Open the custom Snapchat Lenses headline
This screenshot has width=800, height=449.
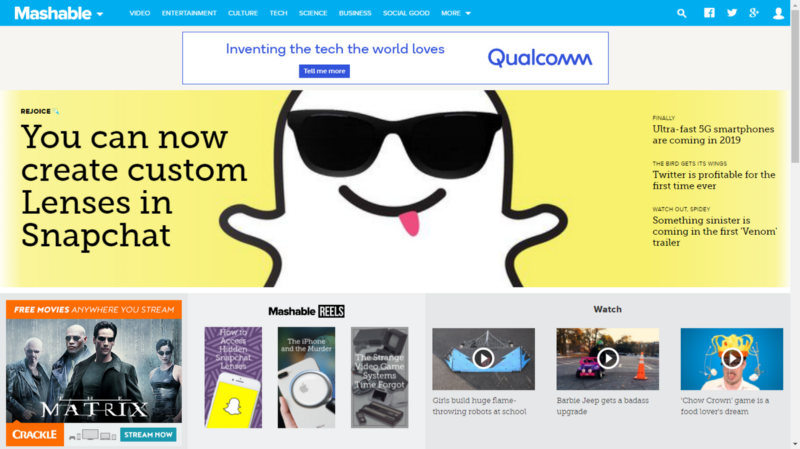pyautogui.click(x=134, y=186)
